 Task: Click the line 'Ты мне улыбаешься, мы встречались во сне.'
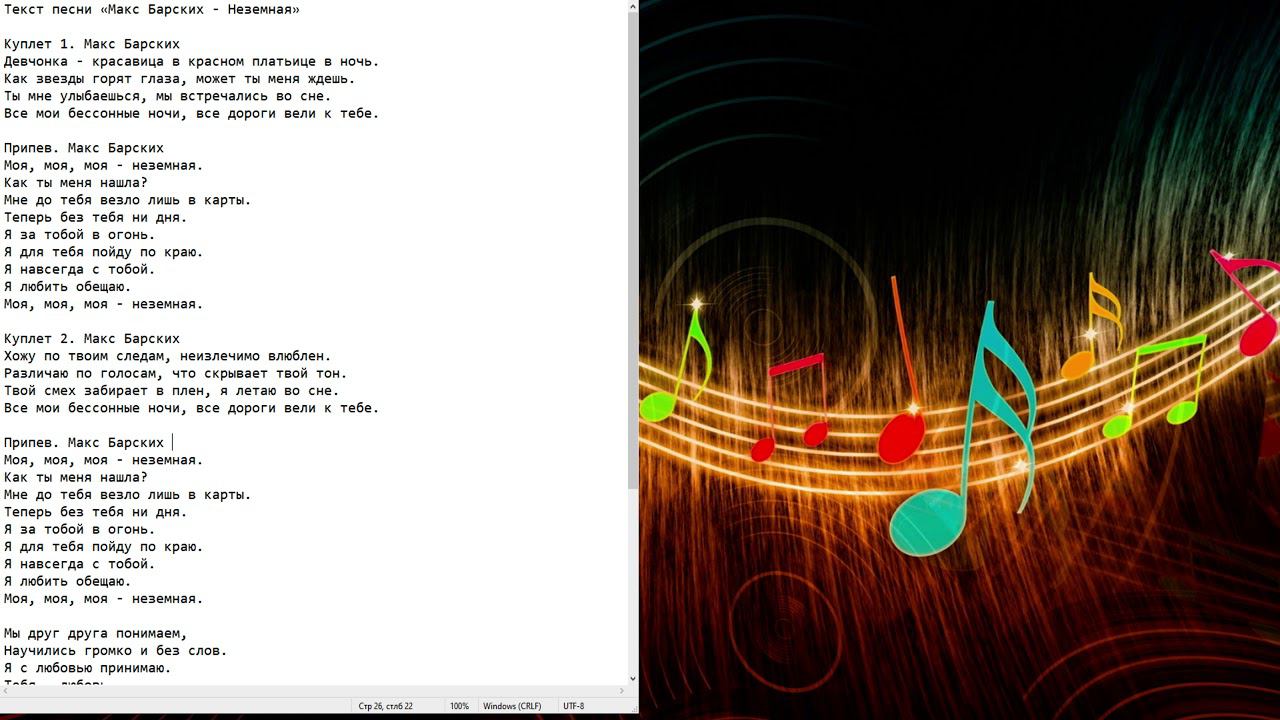(168, 96)
